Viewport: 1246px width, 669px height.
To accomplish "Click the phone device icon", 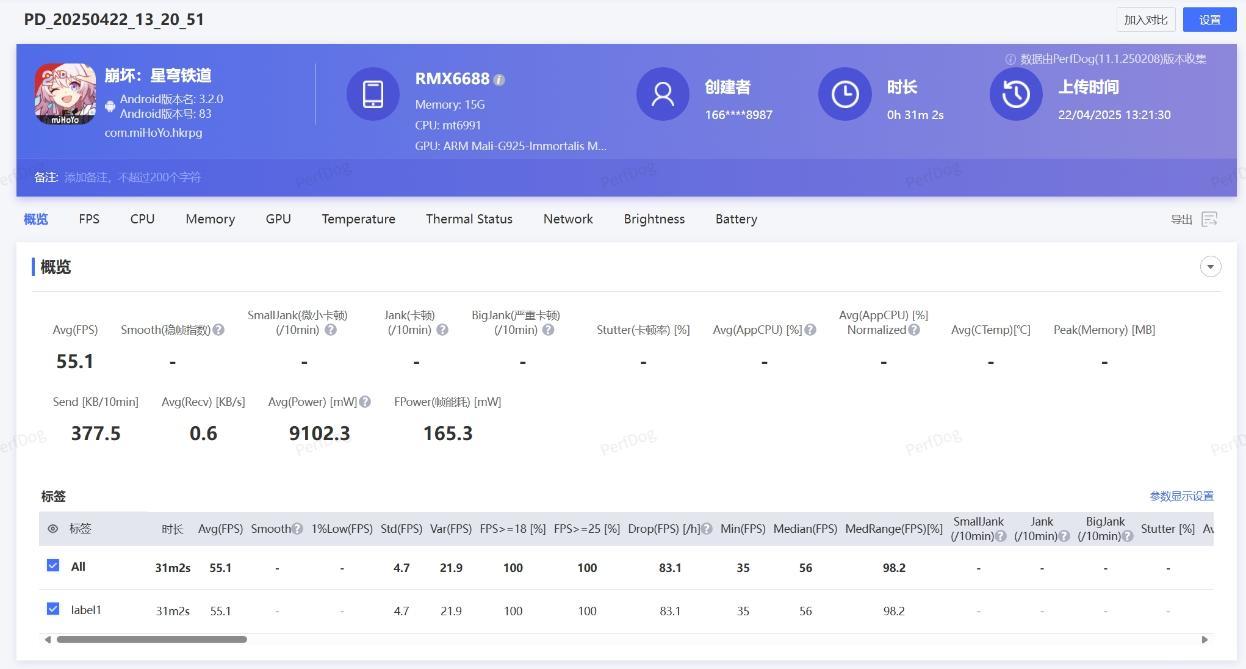I will 373,94.
